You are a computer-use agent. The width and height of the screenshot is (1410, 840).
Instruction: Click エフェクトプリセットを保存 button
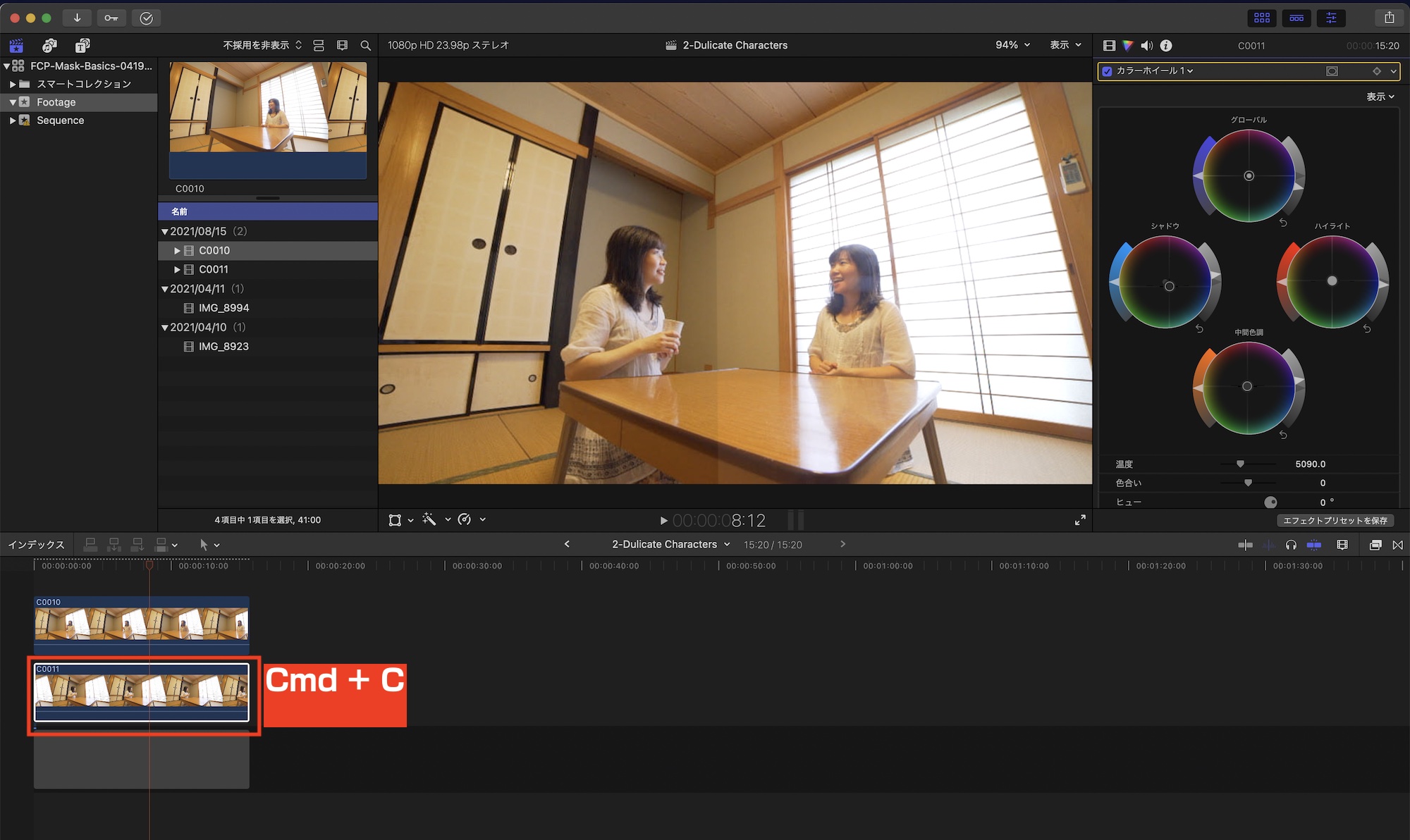click(x=1335, y=520)
